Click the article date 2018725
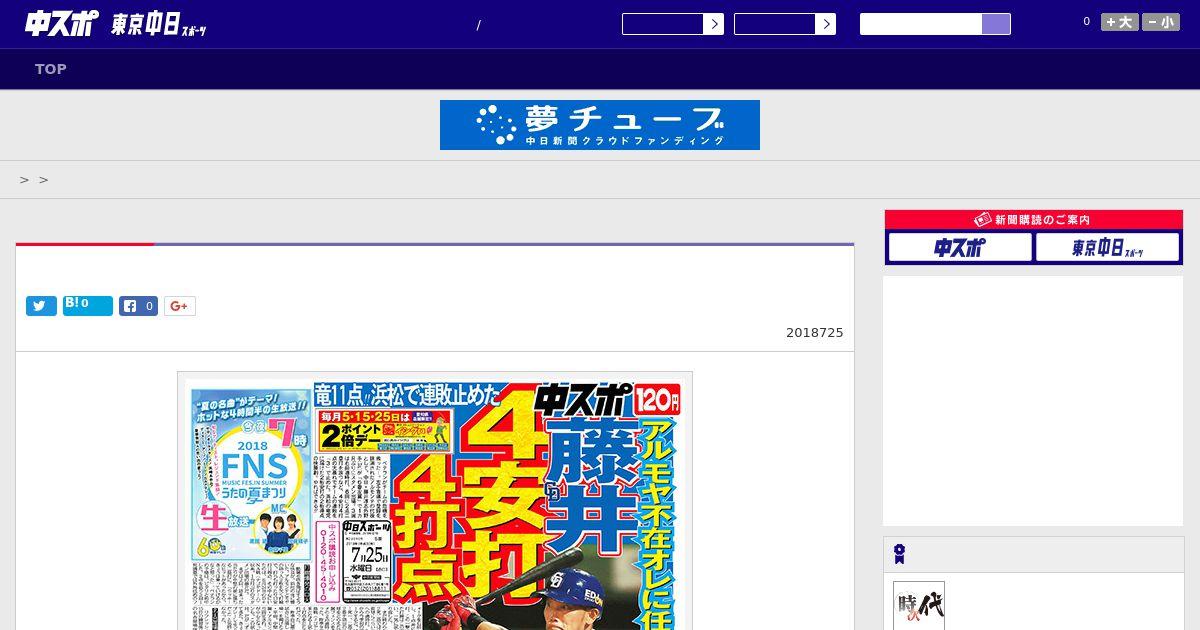Screen dimensions: 1200x630 pyautogui.click(x=814, y=333)
